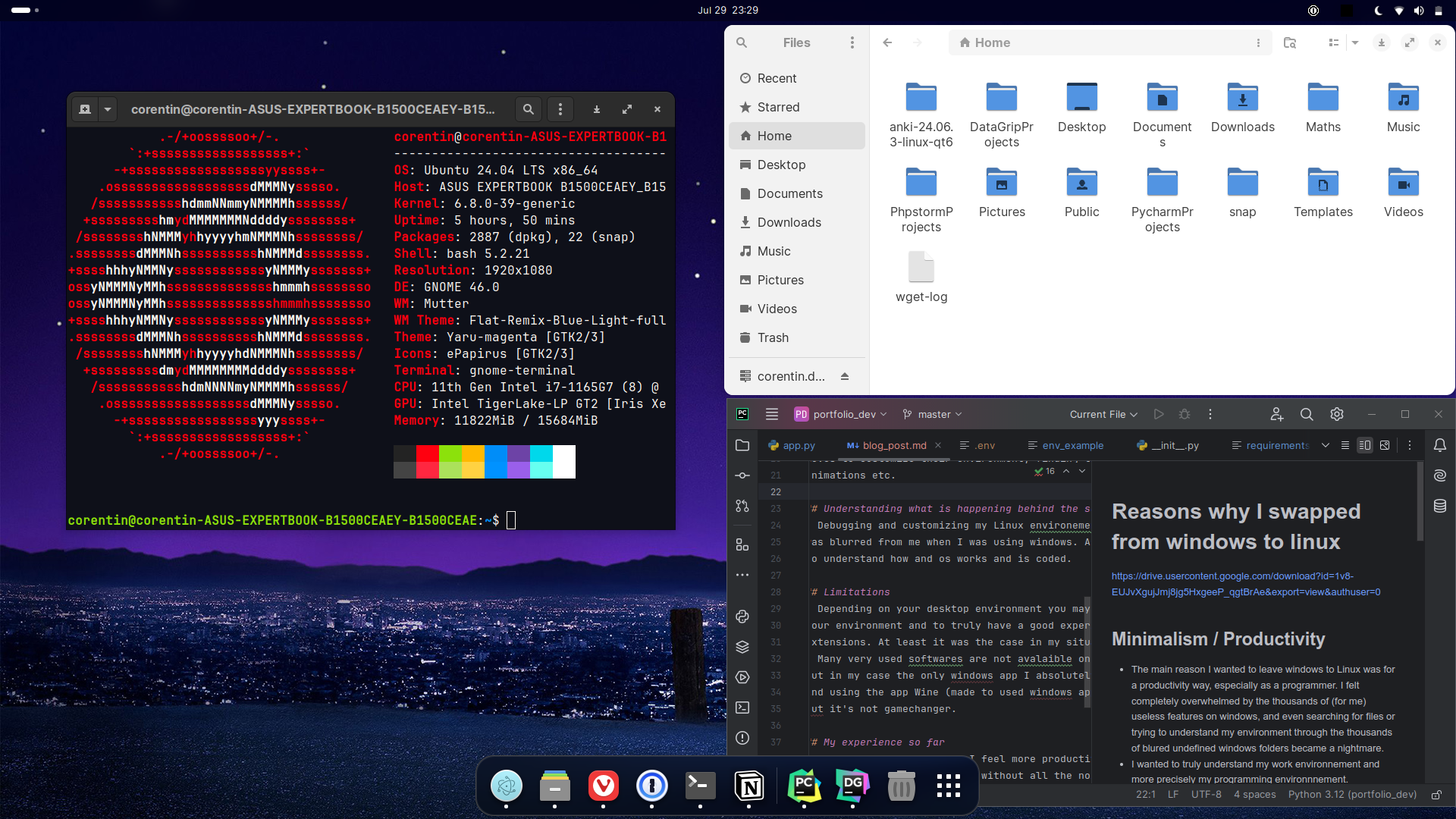Toggle night light moon indicator in top bar
Viewport: 1456px width, 819px height.
(1378, 10)
